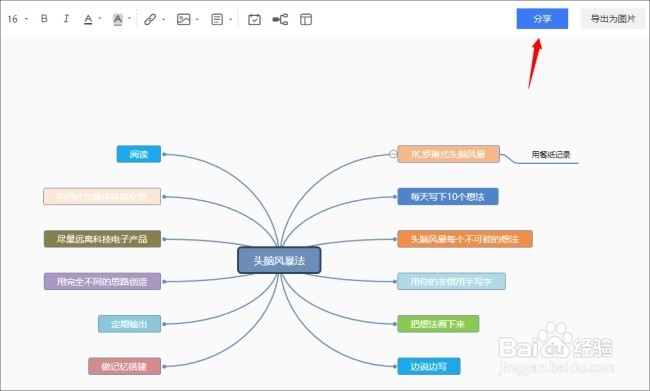Select the 定期输出 node
This screenshot has width=650, height=391.
129,324
